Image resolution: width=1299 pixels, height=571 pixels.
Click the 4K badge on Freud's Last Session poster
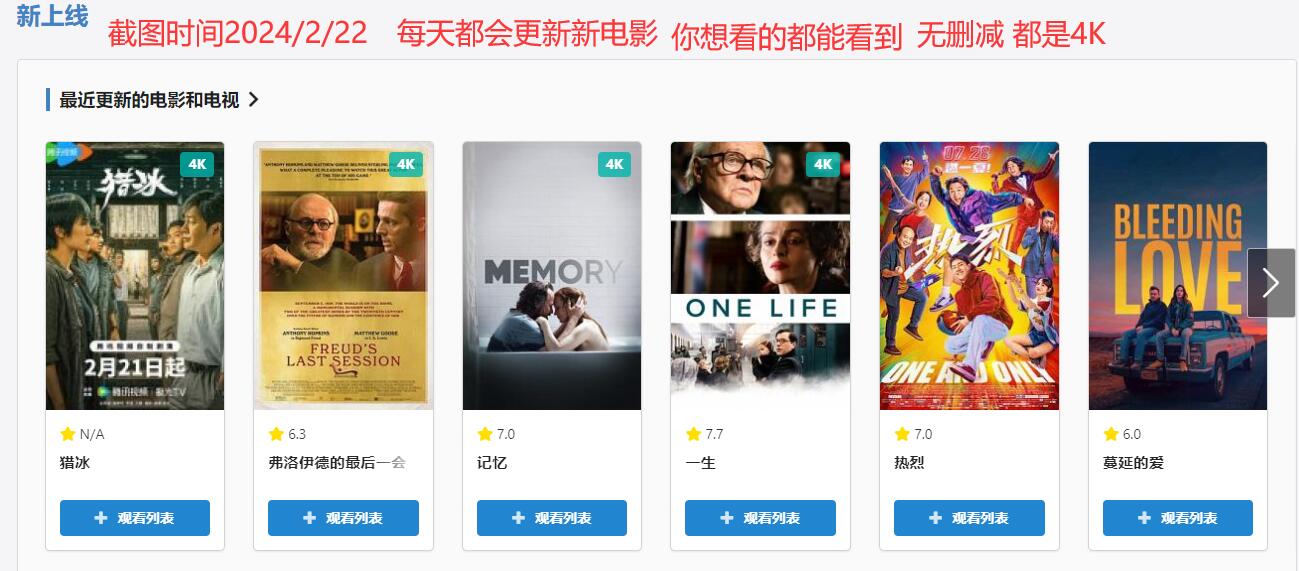[405, 164]
